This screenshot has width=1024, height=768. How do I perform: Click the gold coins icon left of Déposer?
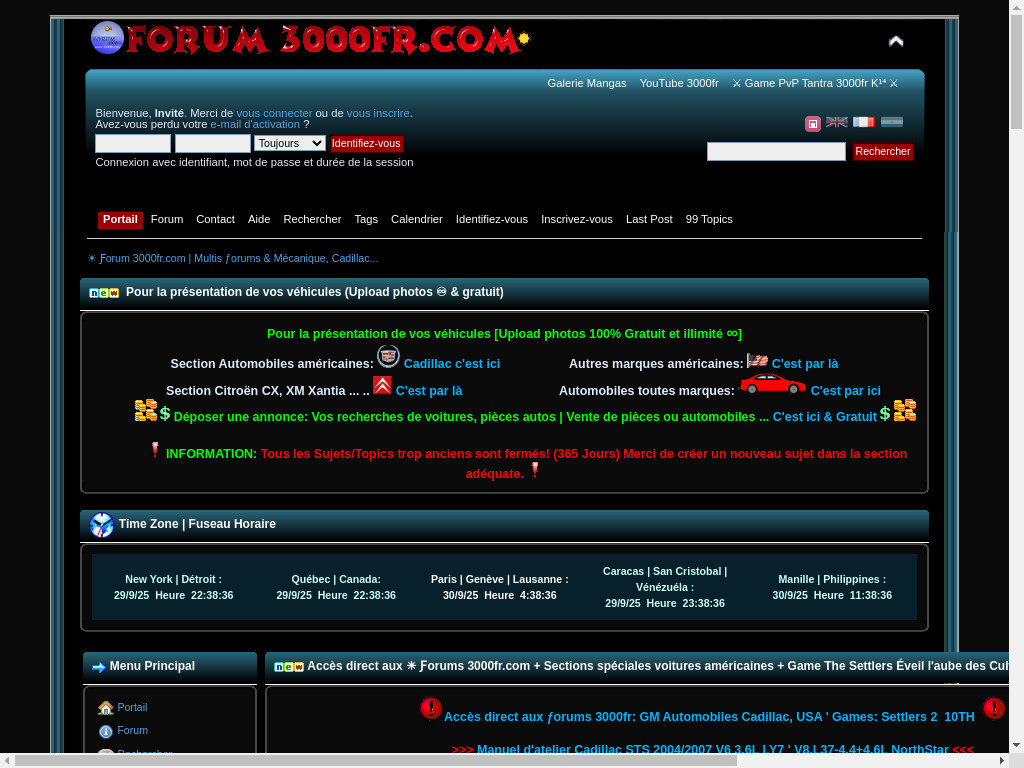coord(146,410)
